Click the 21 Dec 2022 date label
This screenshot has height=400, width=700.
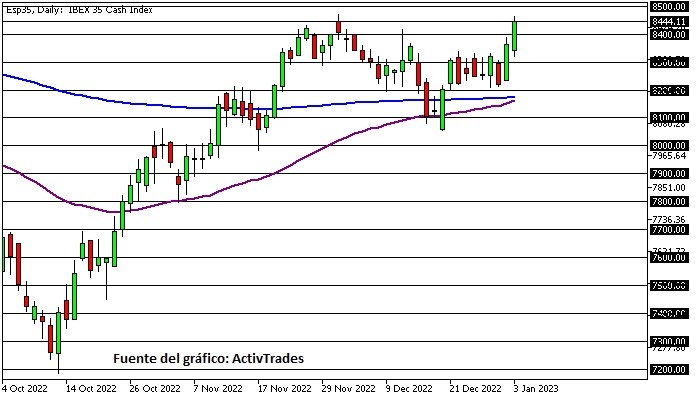(x=472, y=387)
